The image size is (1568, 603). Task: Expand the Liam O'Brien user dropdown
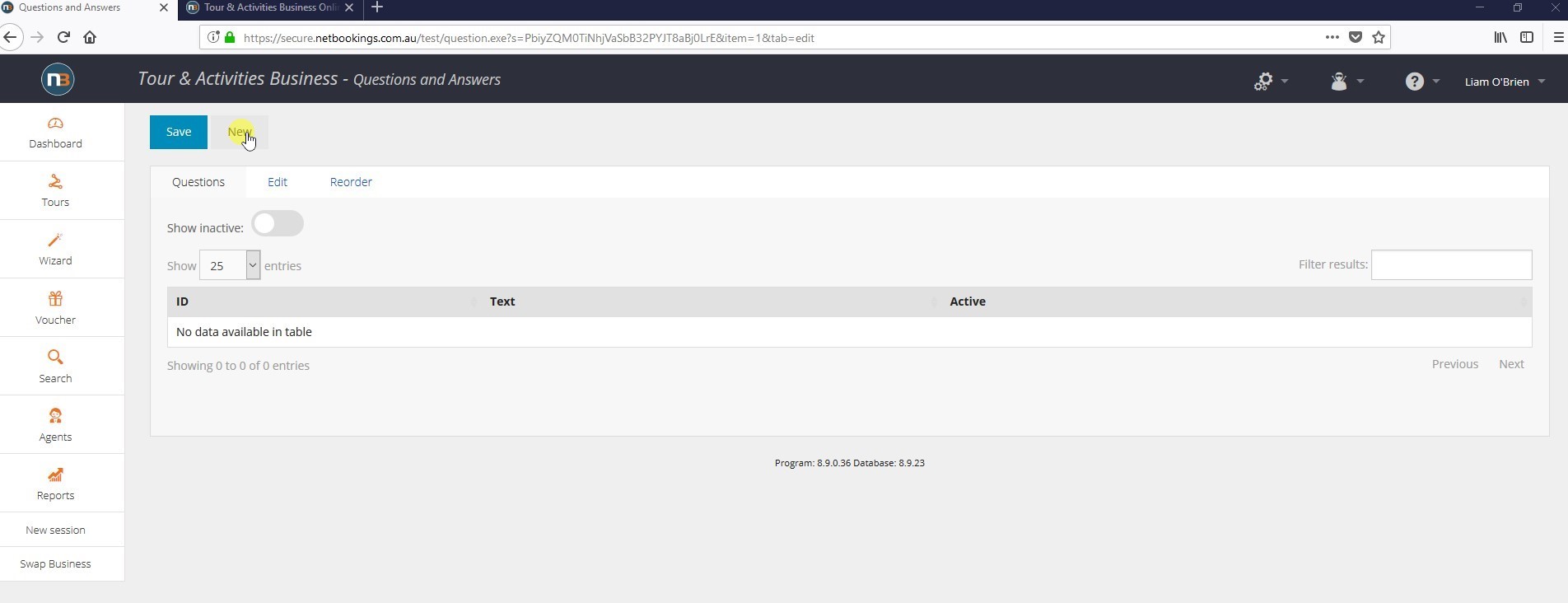point(1505,82)
